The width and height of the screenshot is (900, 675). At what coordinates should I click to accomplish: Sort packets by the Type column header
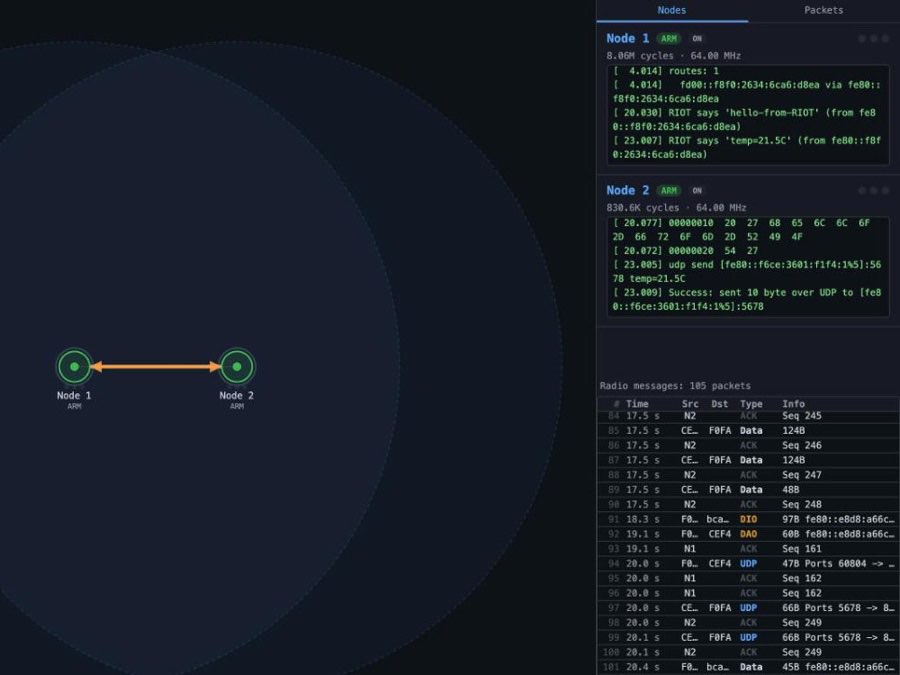[x=751, y=404]
